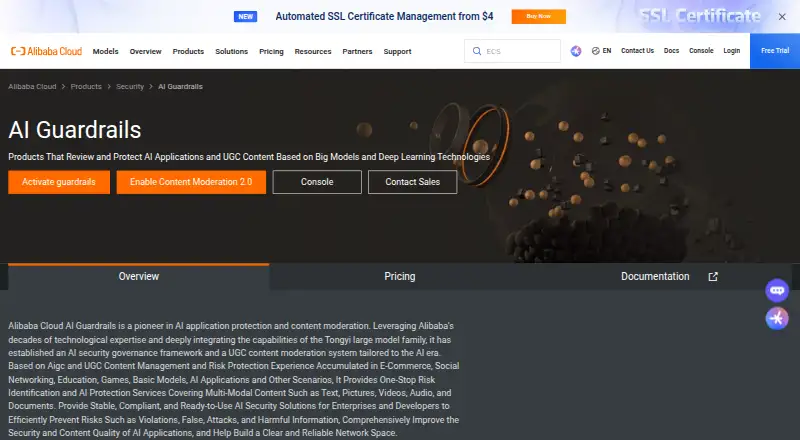Expand the Resources menu

(313, 52)
